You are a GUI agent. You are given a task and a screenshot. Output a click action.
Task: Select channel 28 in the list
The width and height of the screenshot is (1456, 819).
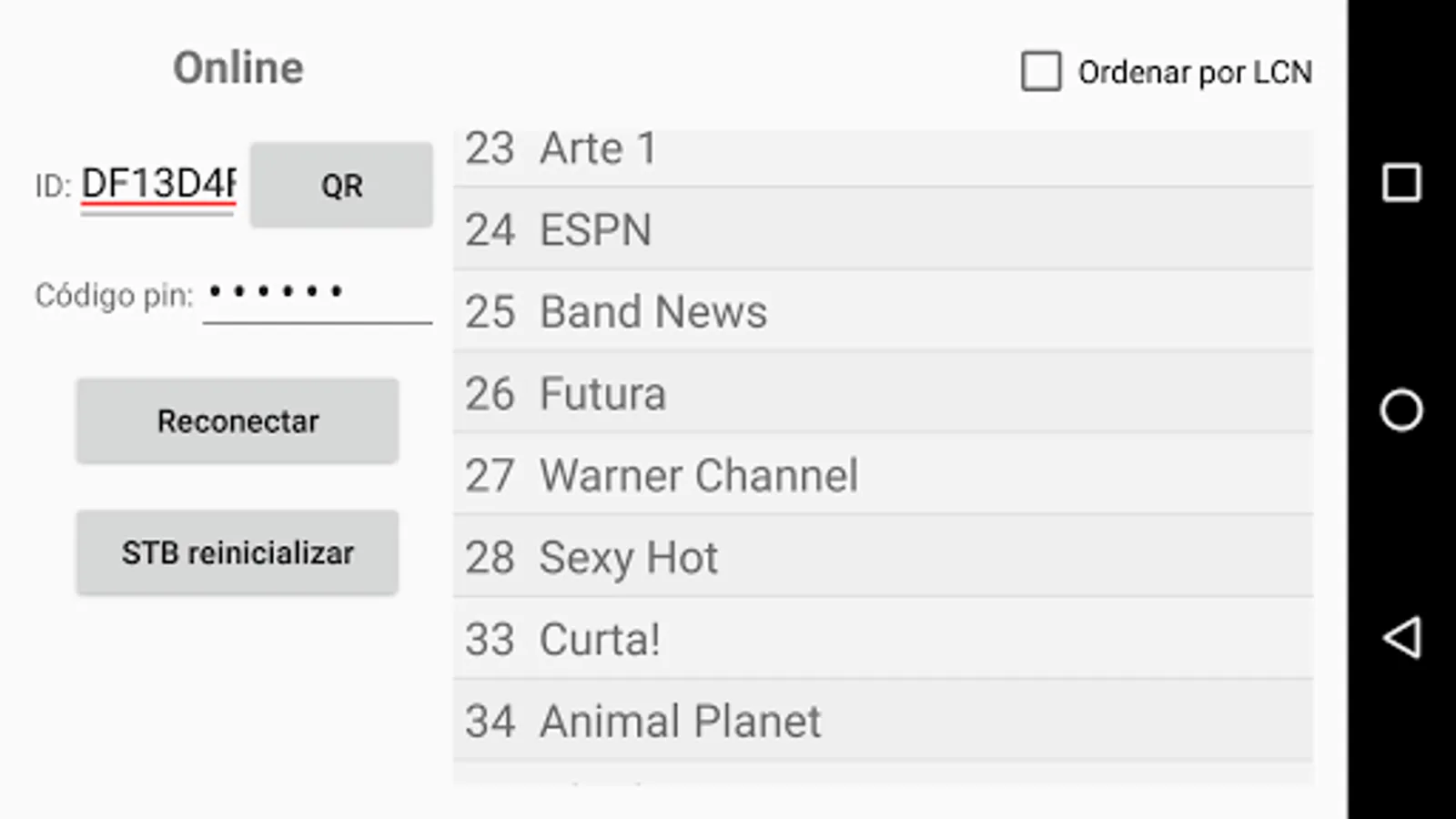click(883, 557)
